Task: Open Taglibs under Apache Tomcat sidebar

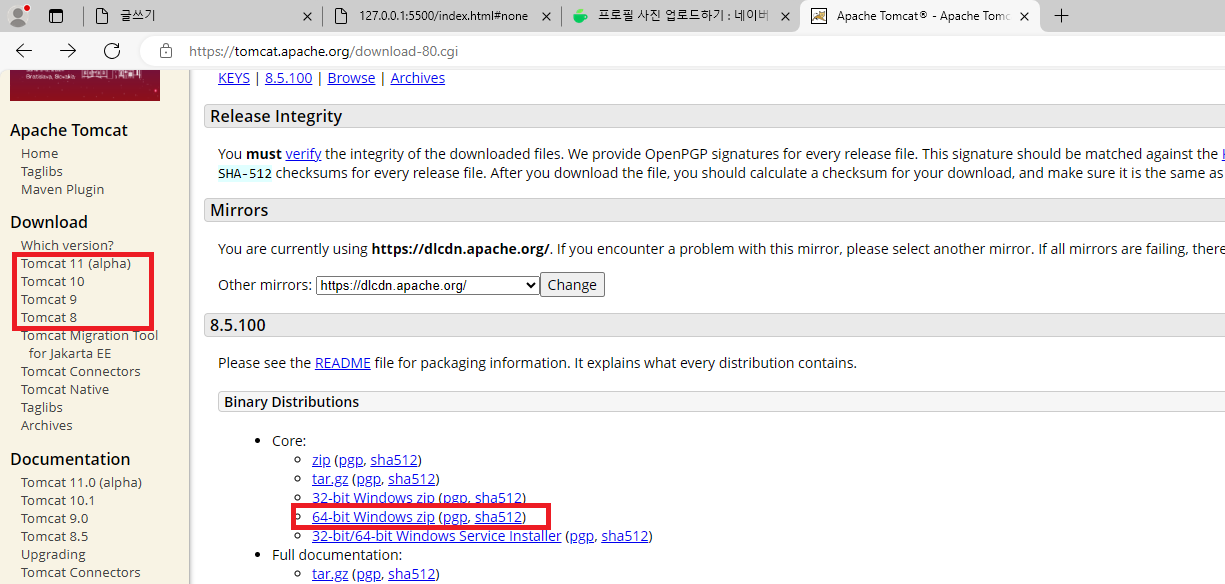Action: (x=42, y=171)
